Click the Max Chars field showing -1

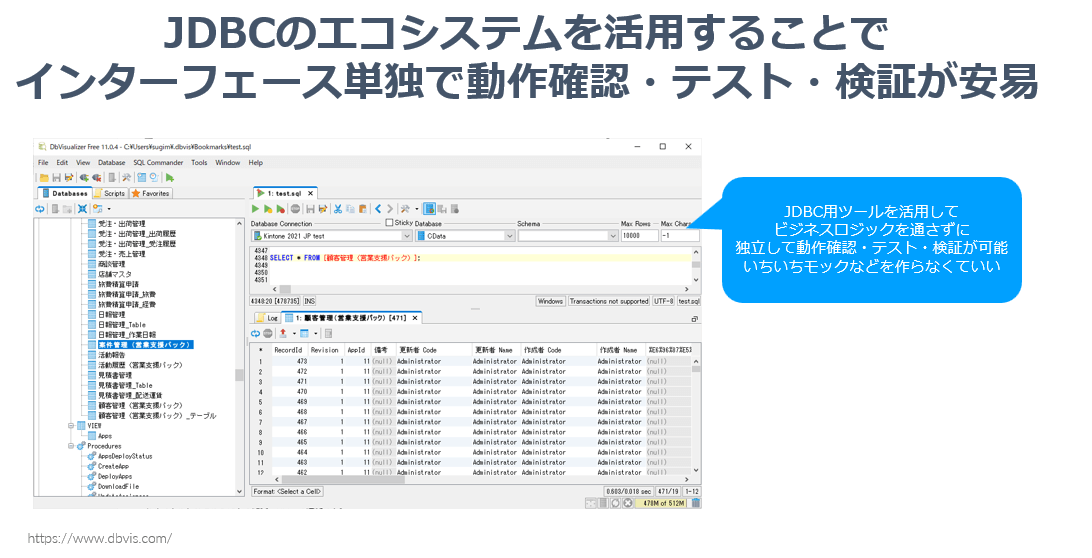tap(679, 236)
